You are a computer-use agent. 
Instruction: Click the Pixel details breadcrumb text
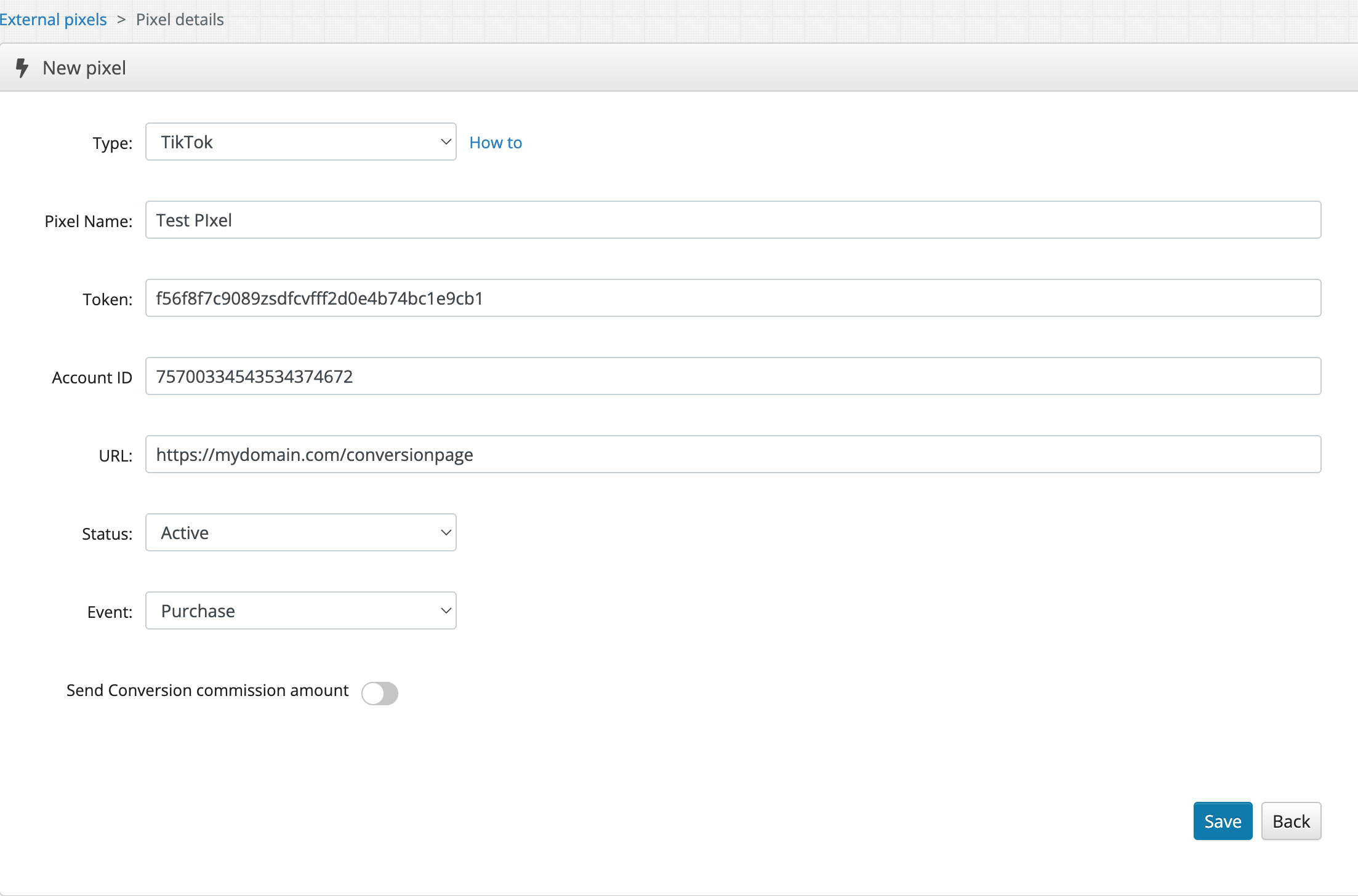pos(180,20)
